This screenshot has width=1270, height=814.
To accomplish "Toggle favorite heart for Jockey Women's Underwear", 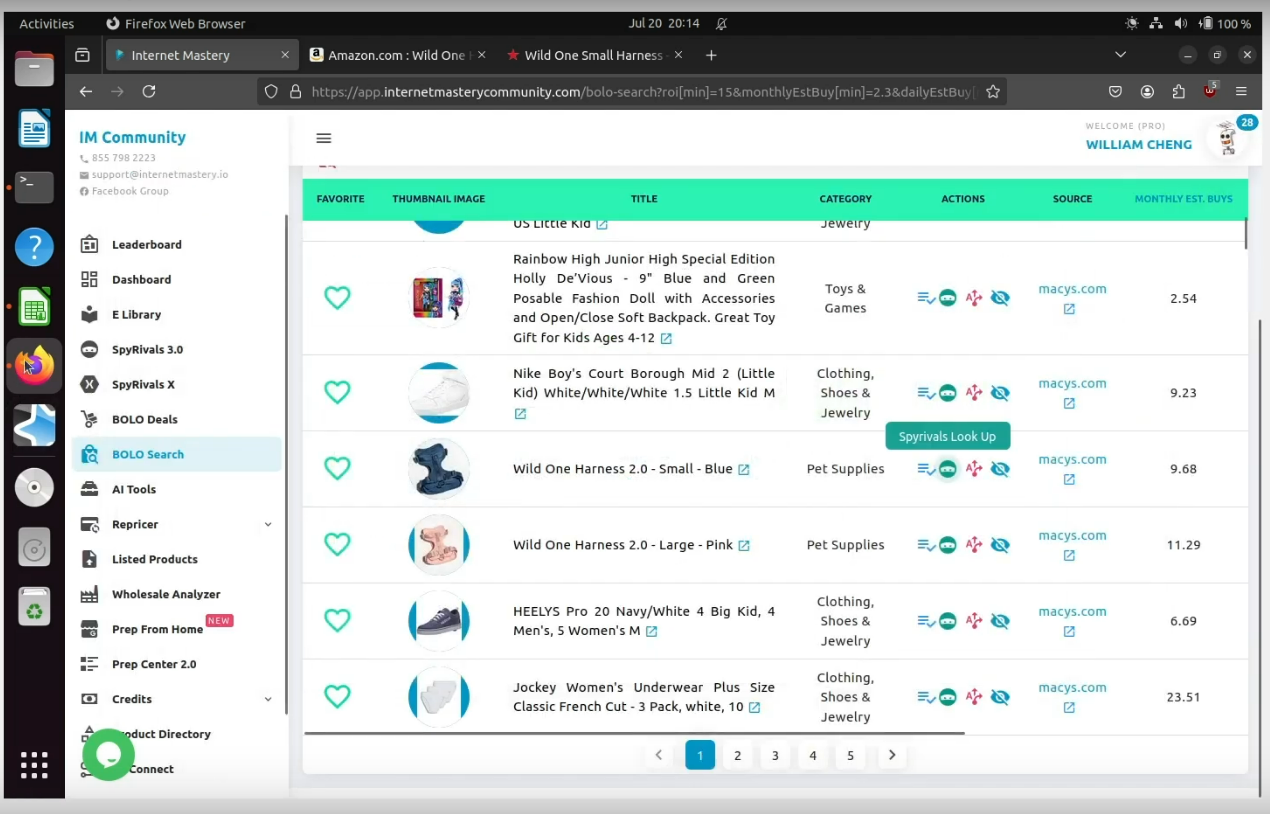I will click(x=338, y=696).
